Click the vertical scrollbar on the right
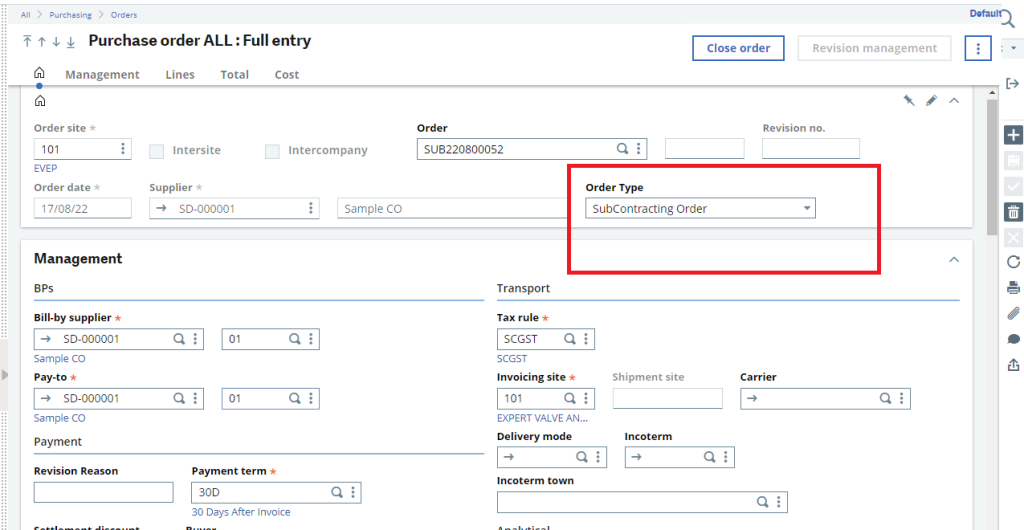The width and height of the screenshot is (1024, 530). coord(992,167)
